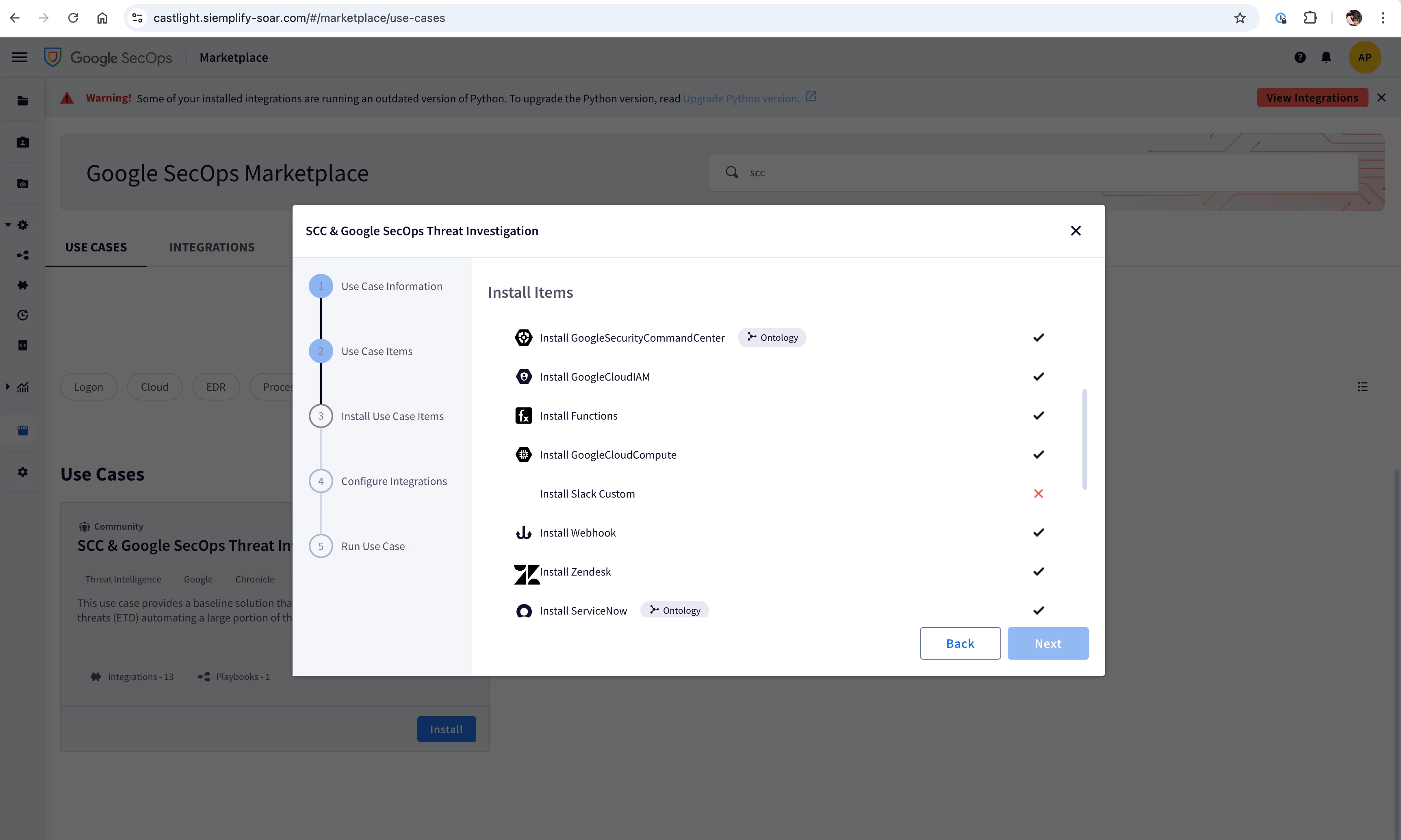This screenshot has height=840, width=1401.
Task: Click the GoogleCloudIAM integration icon
Action: pos(524,377)
